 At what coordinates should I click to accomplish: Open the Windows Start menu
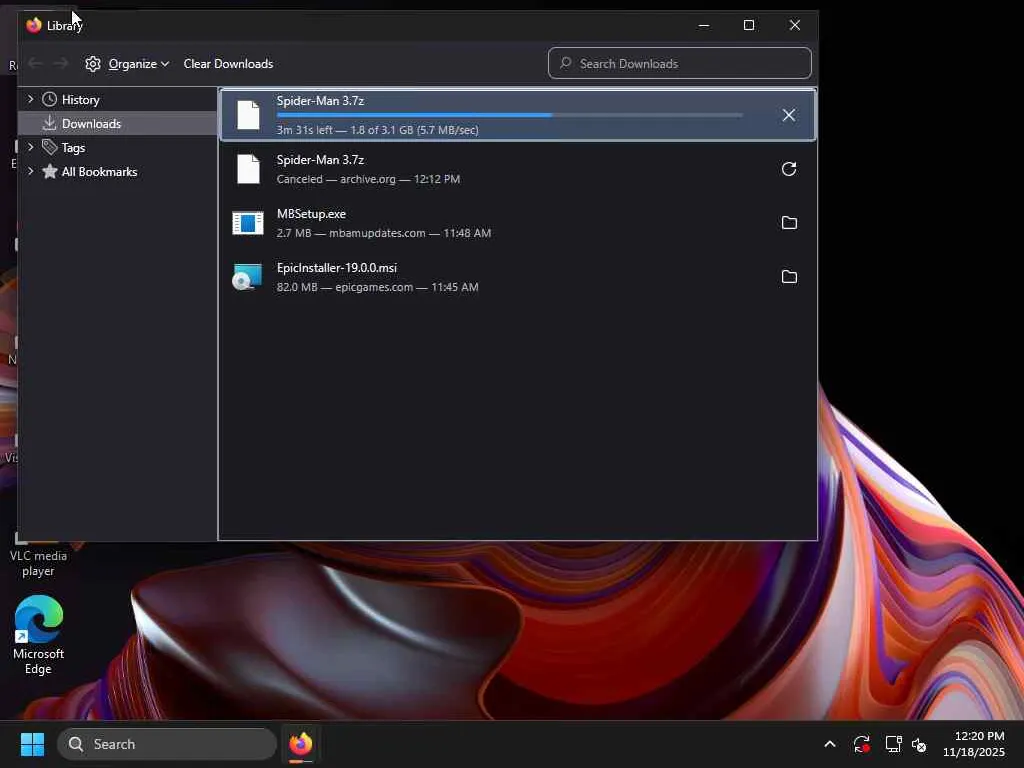pos(32,744)
